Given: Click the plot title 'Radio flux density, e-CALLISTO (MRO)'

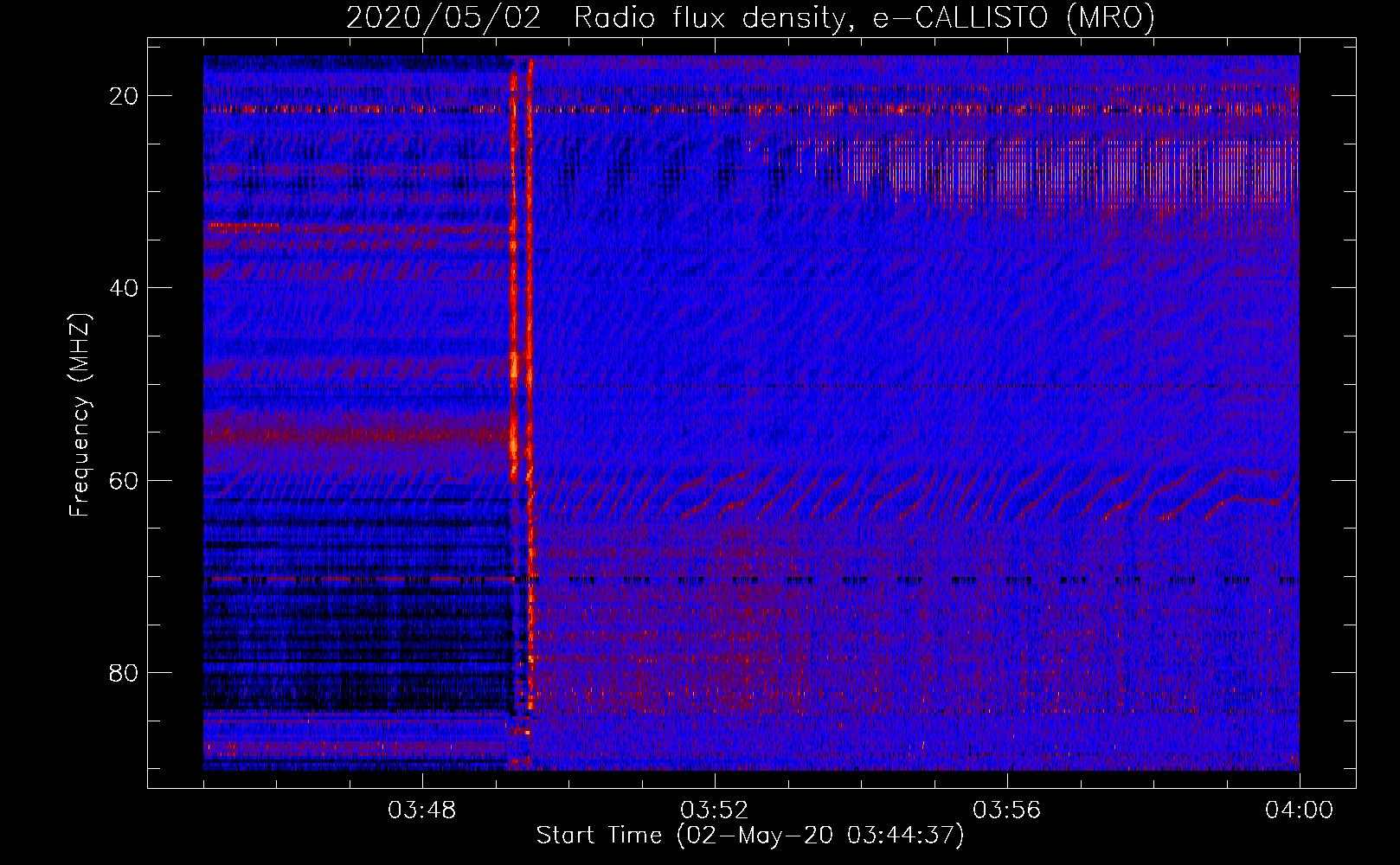Looking at the screenshot, I should pos(864,17).
